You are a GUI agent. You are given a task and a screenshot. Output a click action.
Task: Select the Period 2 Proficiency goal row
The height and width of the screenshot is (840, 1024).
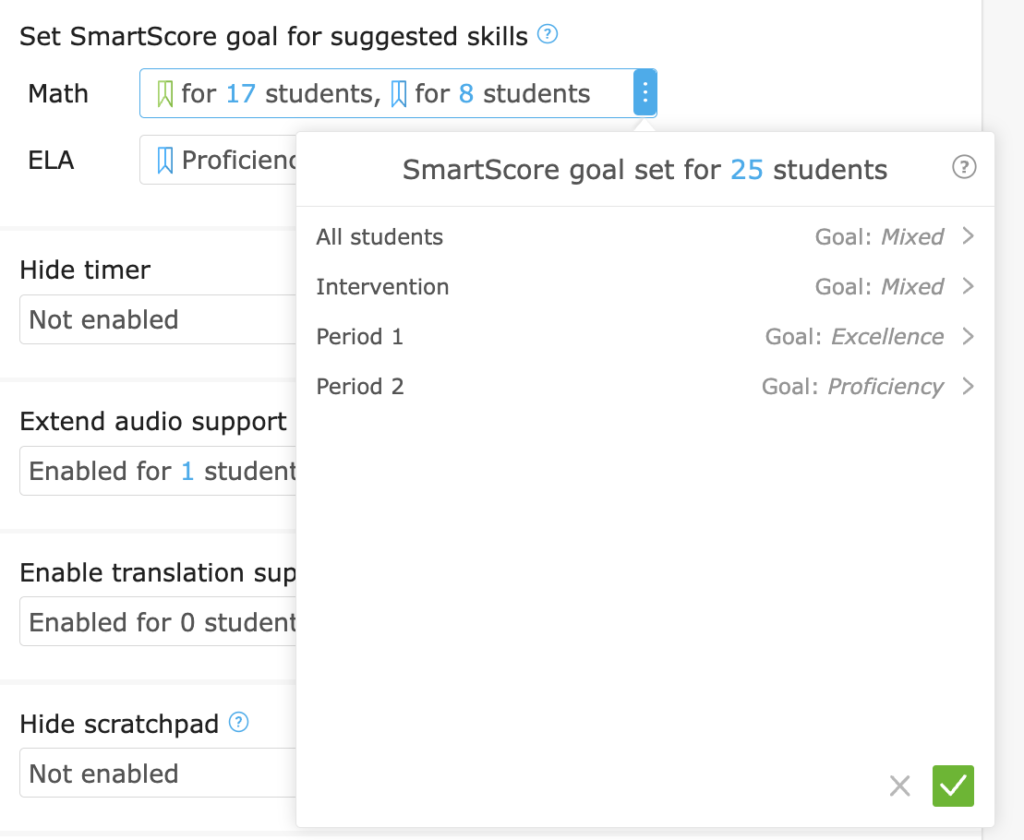point(640,387)
